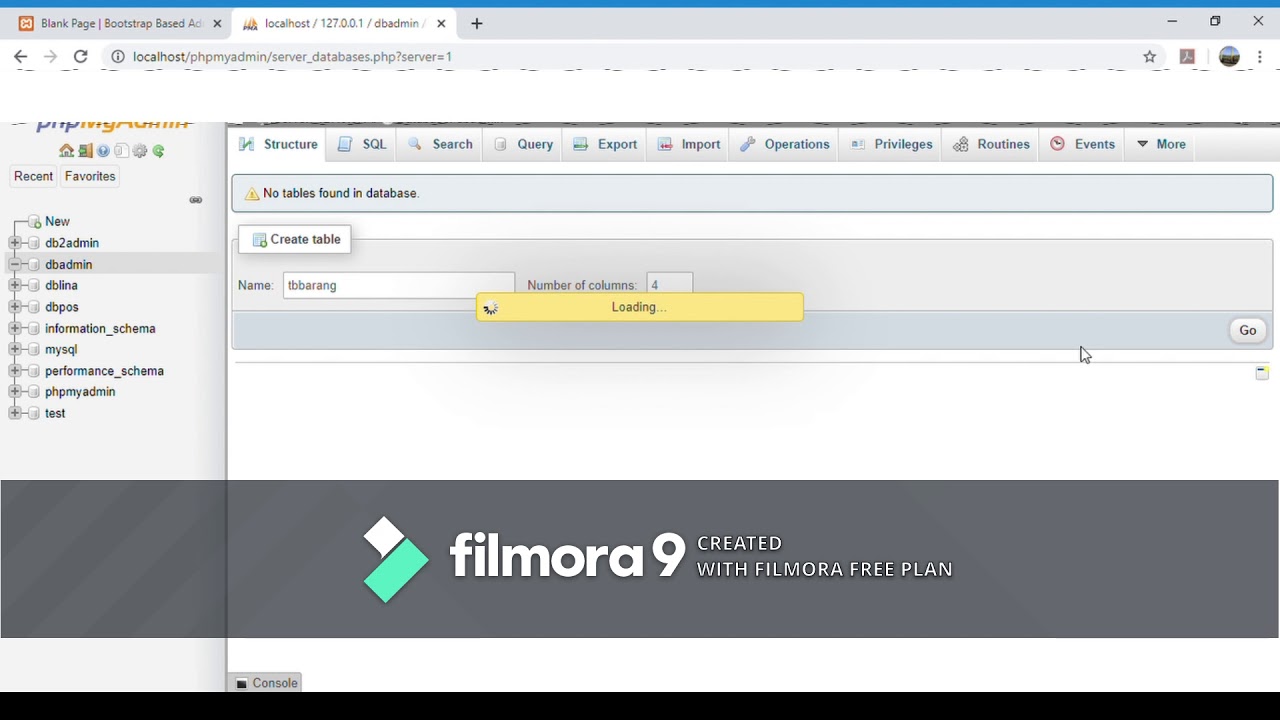Click the Number of columns field
This screenshot has width=1280, height=720.
click(x=669, y=286)
